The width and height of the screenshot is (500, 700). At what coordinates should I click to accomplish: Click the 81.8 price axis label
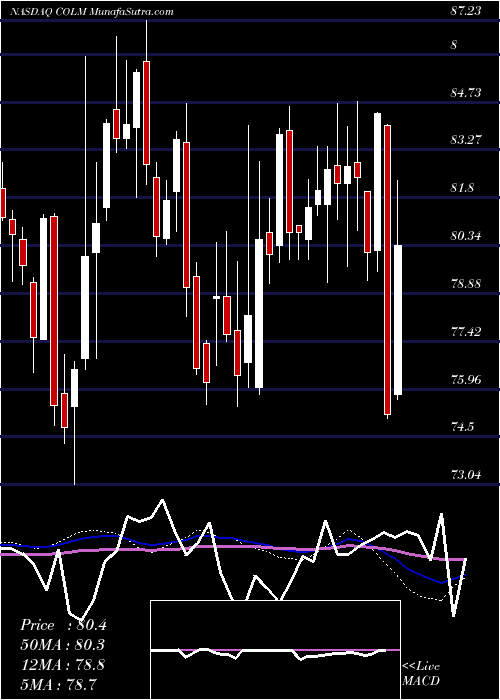462,188
